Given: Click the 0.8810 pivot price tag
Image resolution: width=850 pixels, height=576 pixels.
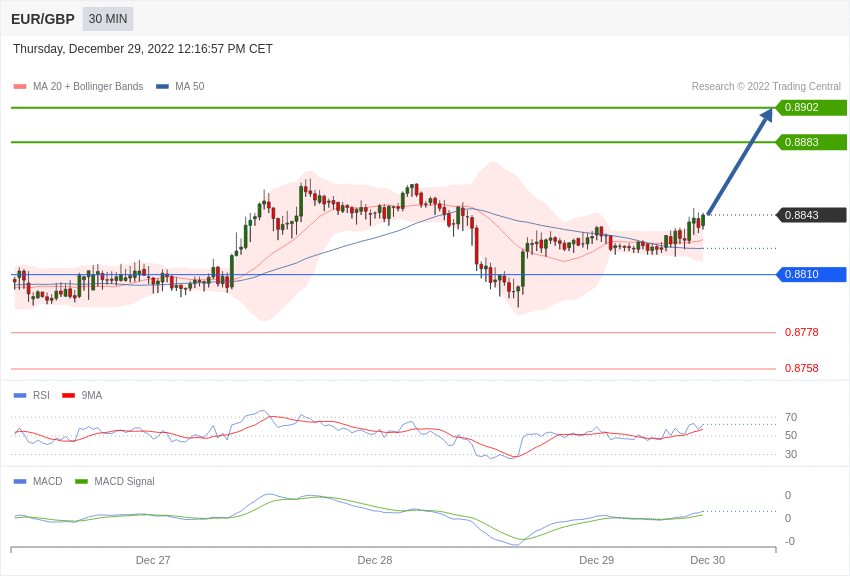Looking at the screenshot, I should pos(811,274).
